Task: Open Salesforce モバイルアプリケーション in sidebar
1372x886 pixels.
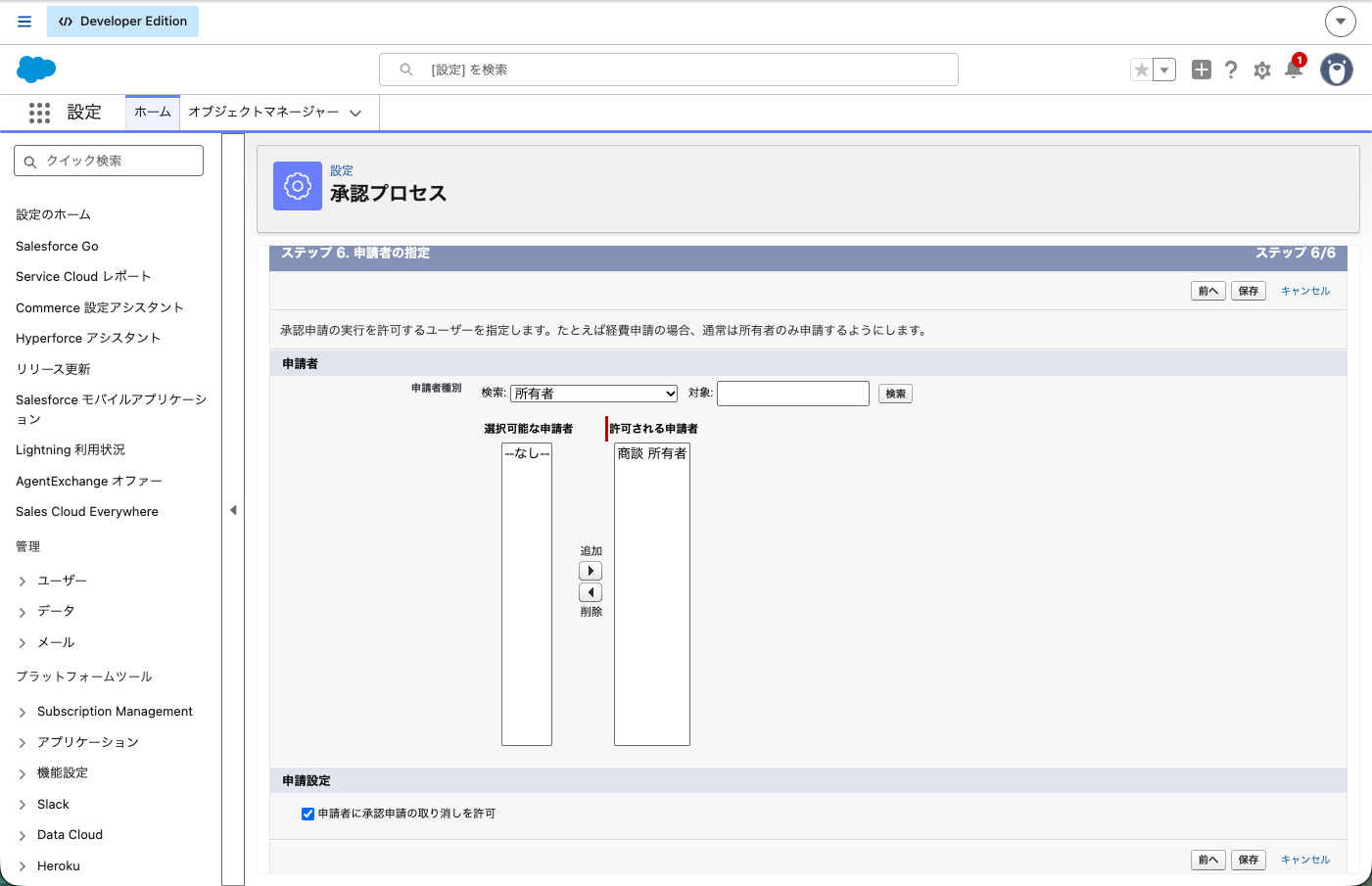Action: [x=111, y=409]
